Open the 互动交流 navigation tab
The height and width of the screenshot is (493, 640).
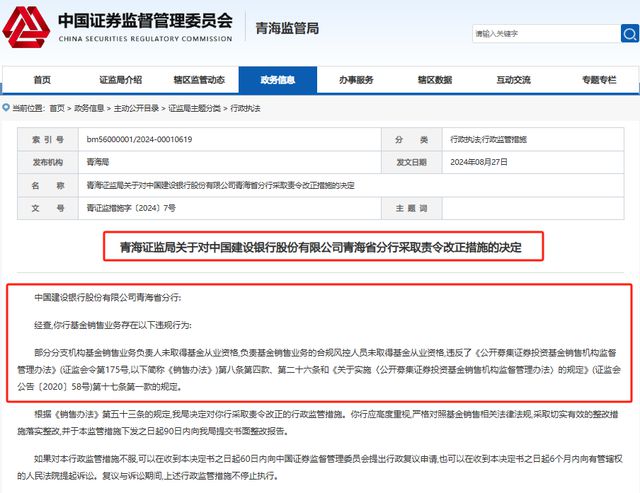(x=513, y=80)
